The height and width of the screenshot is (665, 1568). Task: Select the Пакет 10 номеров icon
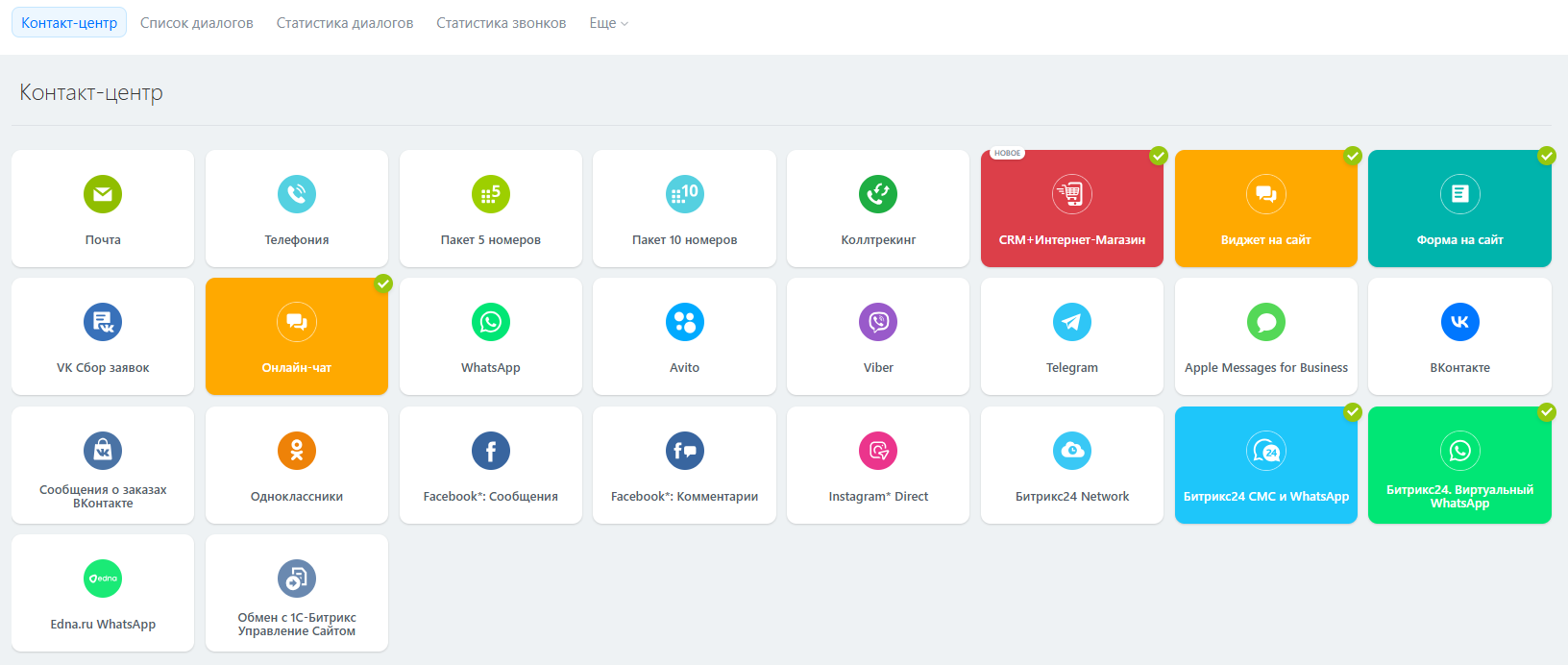pos(685,194)
